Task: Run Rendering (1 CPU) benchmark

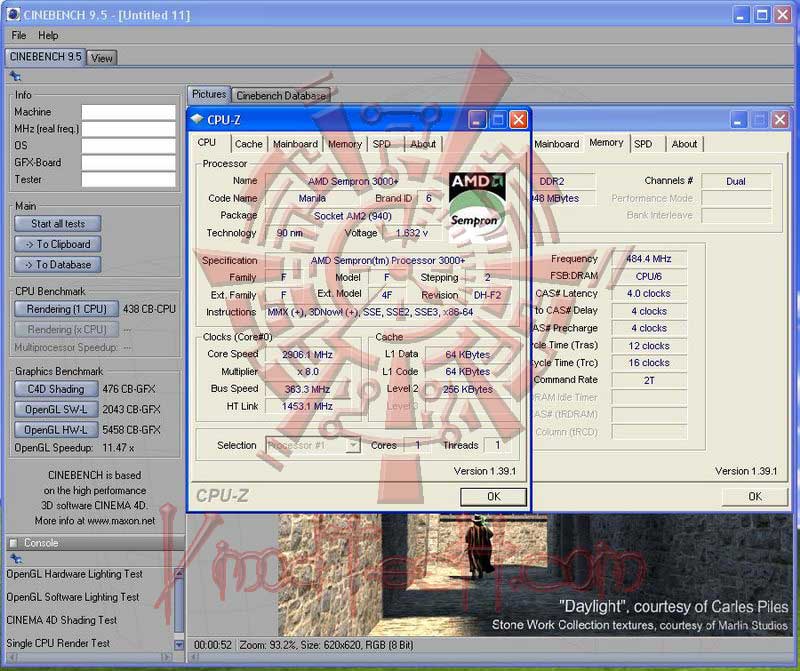Action: [66, 309]
